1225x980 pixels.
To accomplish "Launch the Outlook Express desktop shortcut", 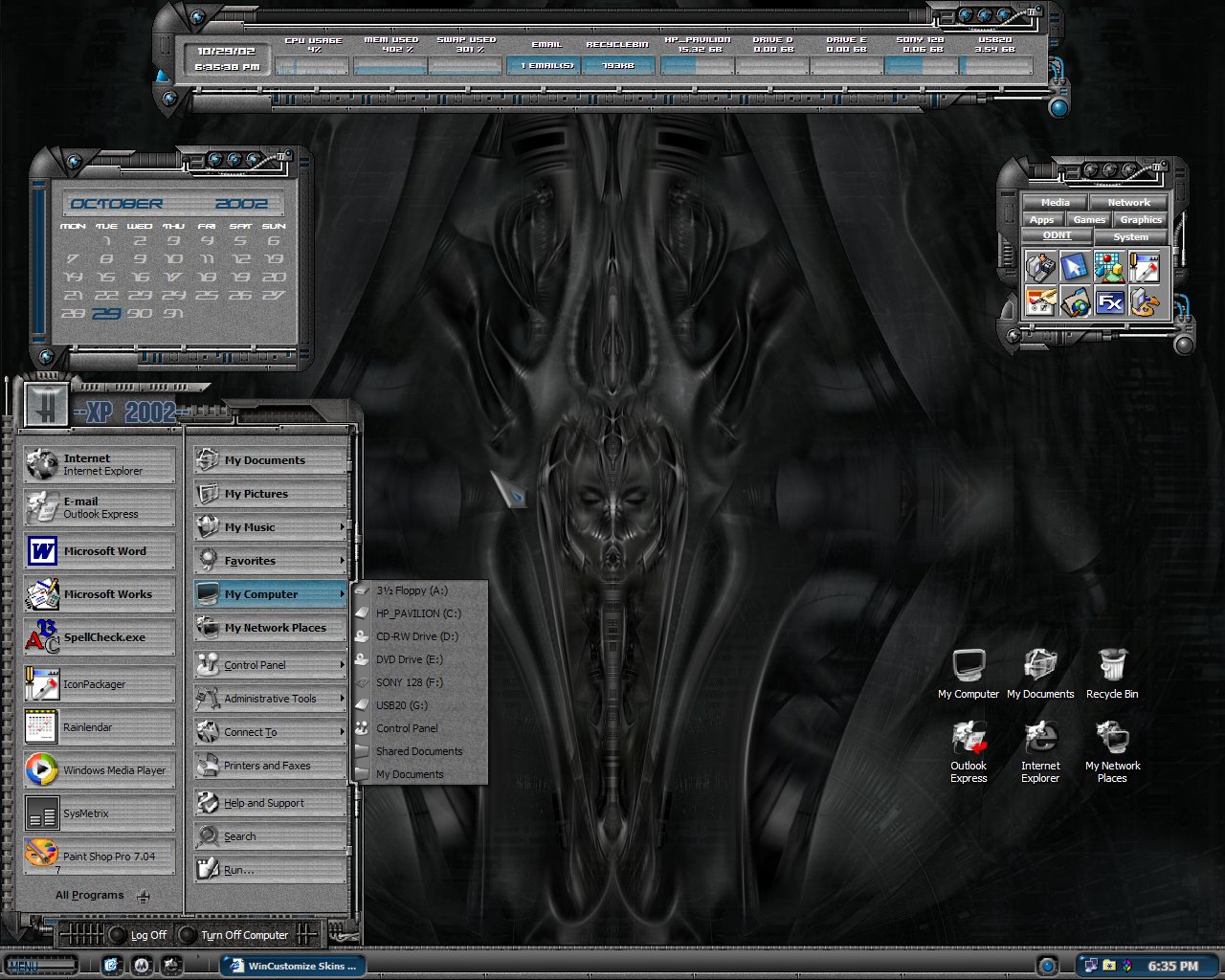I will [x=969, y=752].
